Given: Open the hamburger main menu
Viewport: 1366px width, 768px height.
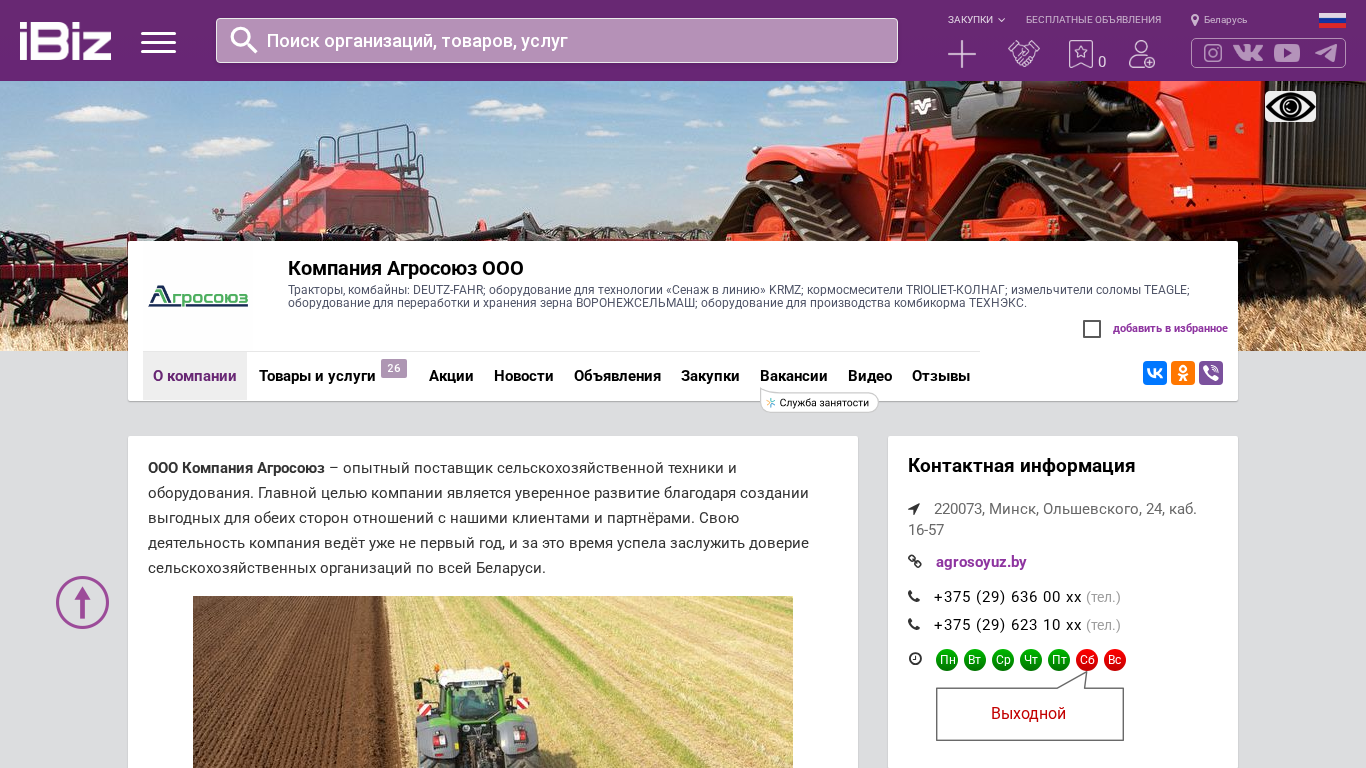Looking at the screenshot, I should coord(158,42).
